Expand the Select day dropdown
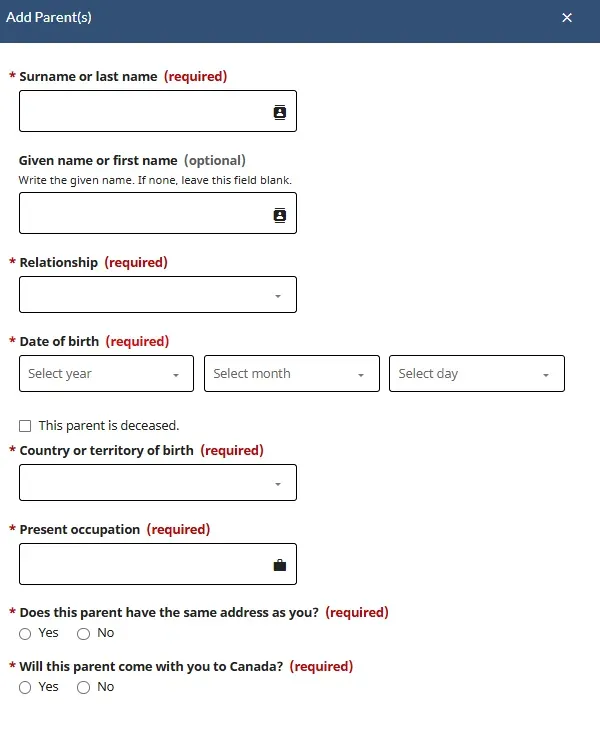Viewport: 600px width, 730px height. point(476,374)
